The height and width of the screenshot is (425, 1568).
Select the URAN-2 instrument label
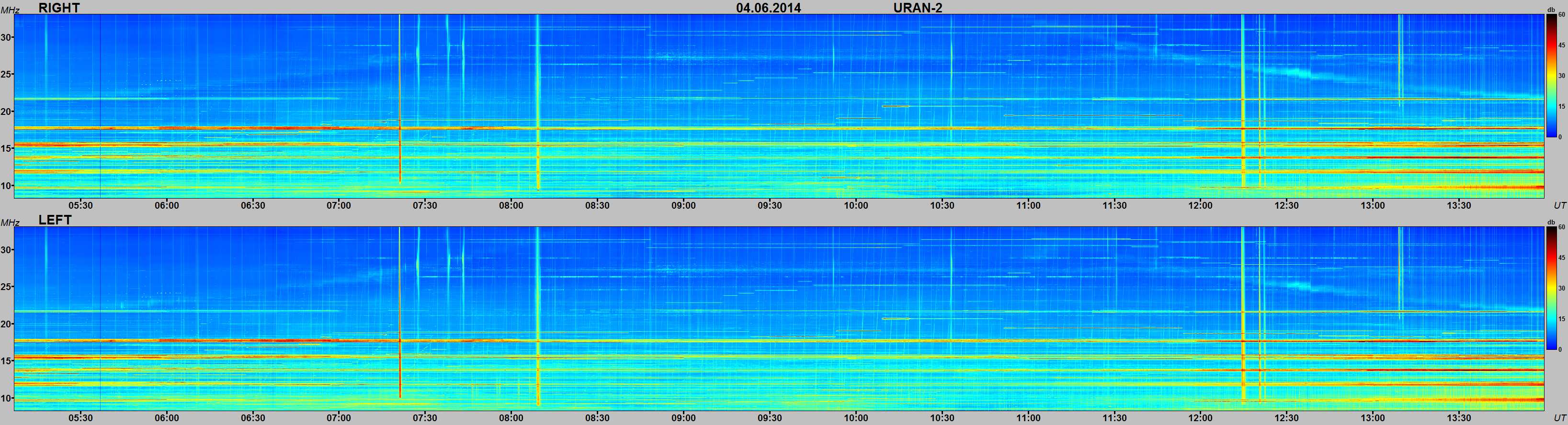click(x=917, y=7)
